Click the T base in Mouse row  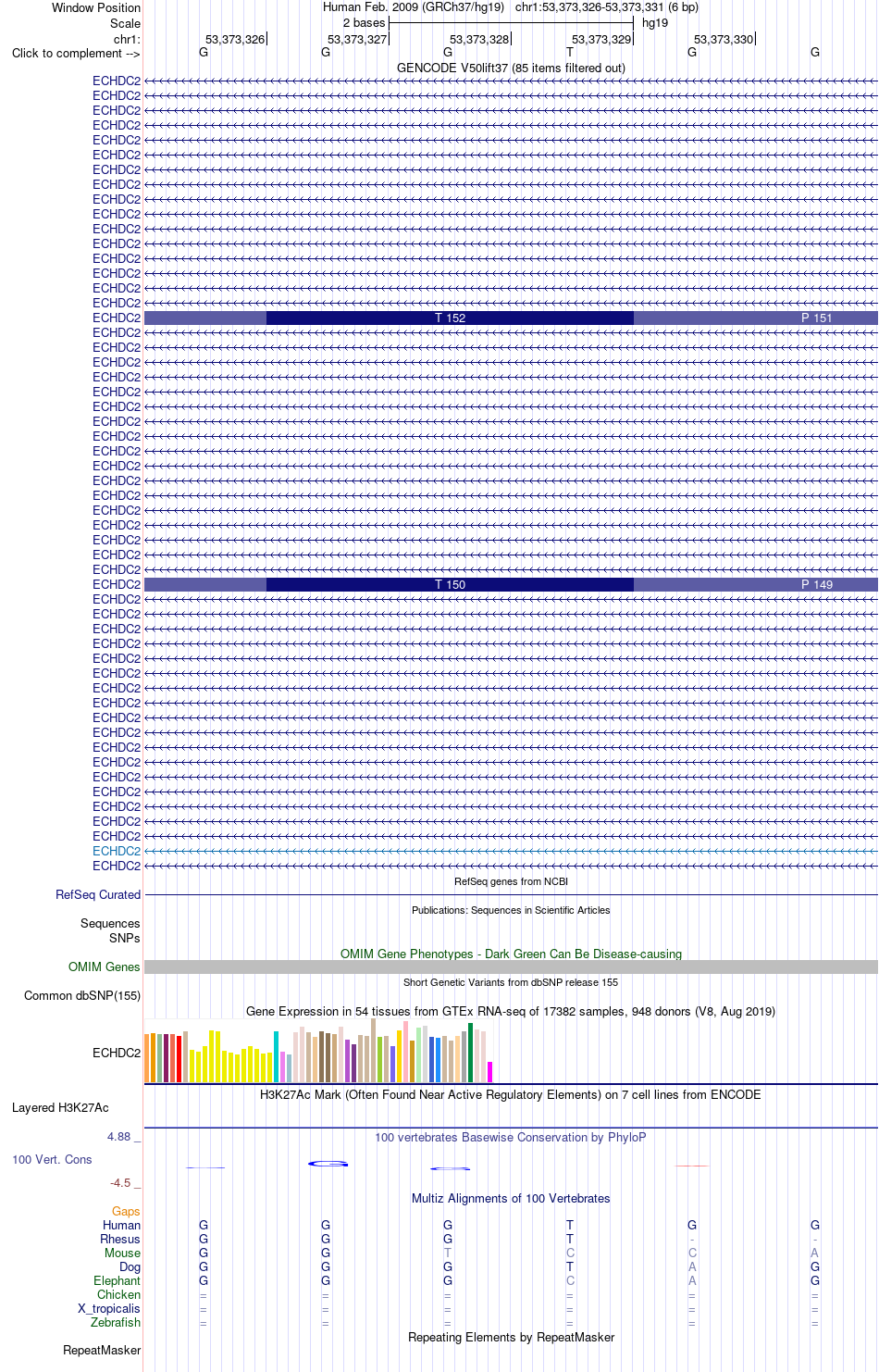click(x=448, y=1253)
